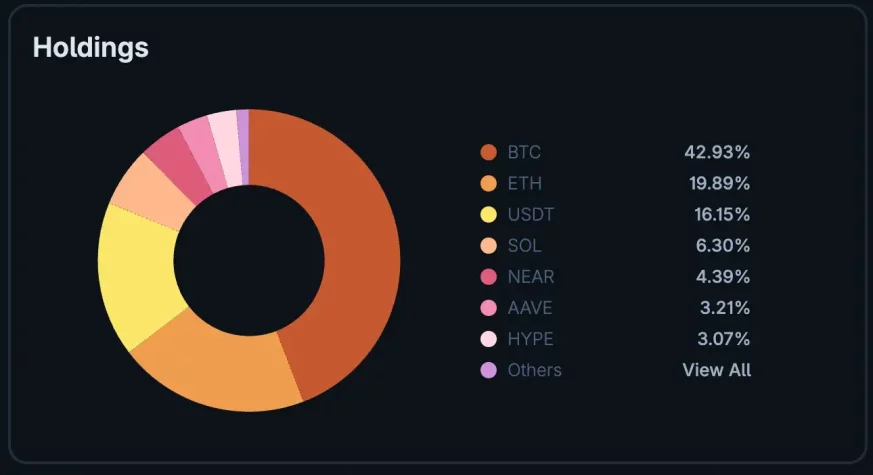
Task: Click the Others purple legend dot
Action: [489, 370]
